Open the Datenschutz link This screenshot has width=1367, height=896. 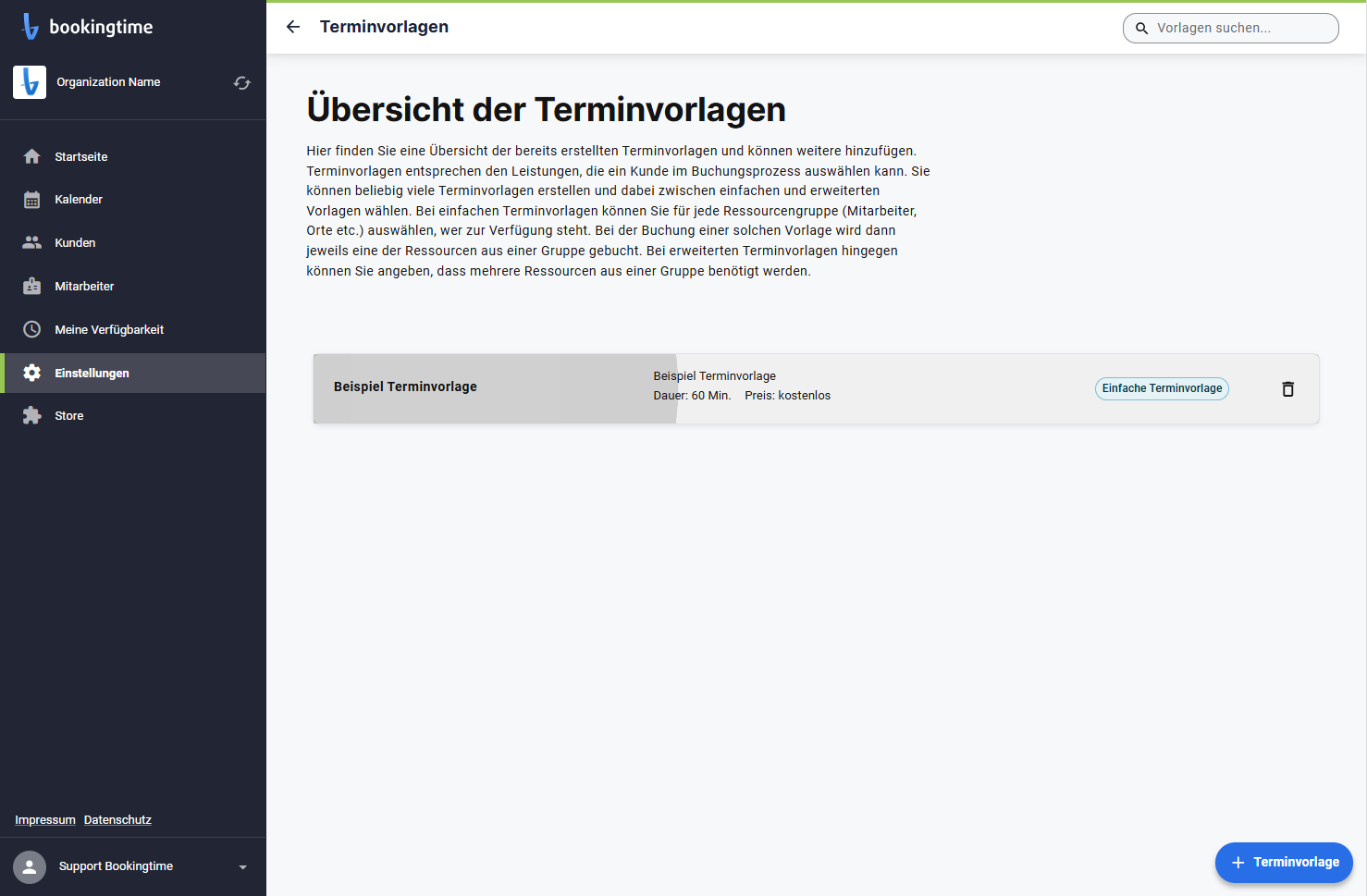pos(117,820)
